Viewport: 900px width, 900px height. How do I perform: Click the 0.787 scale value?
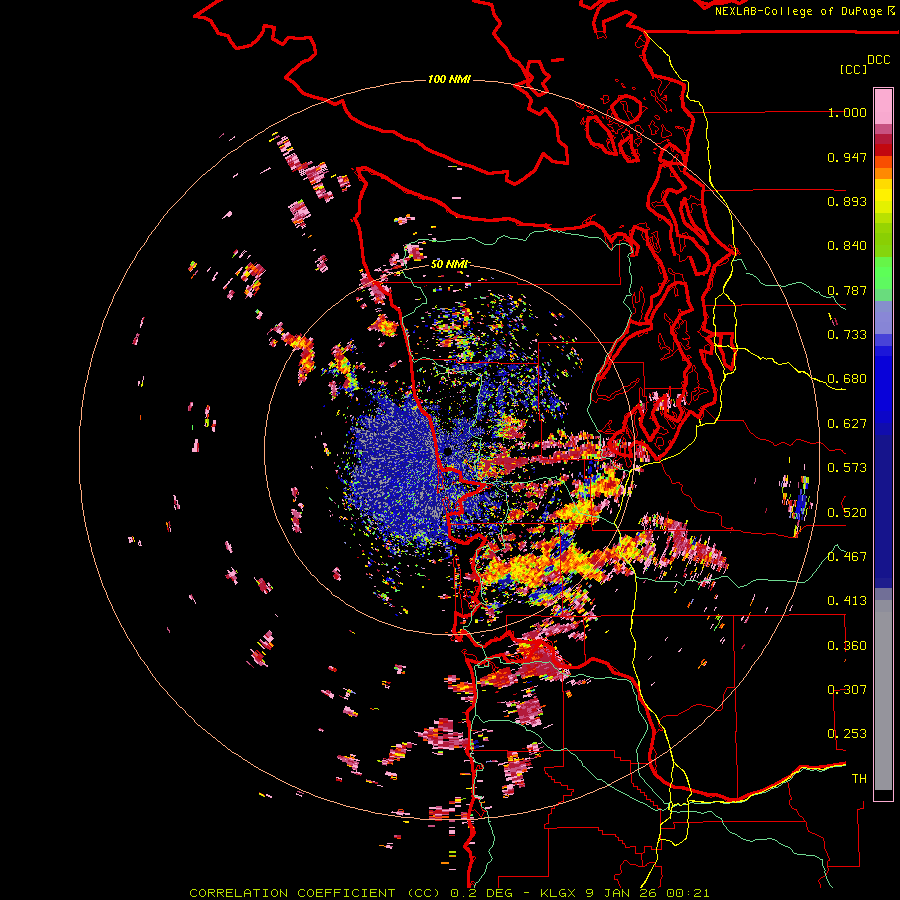[x=847, y=290]
